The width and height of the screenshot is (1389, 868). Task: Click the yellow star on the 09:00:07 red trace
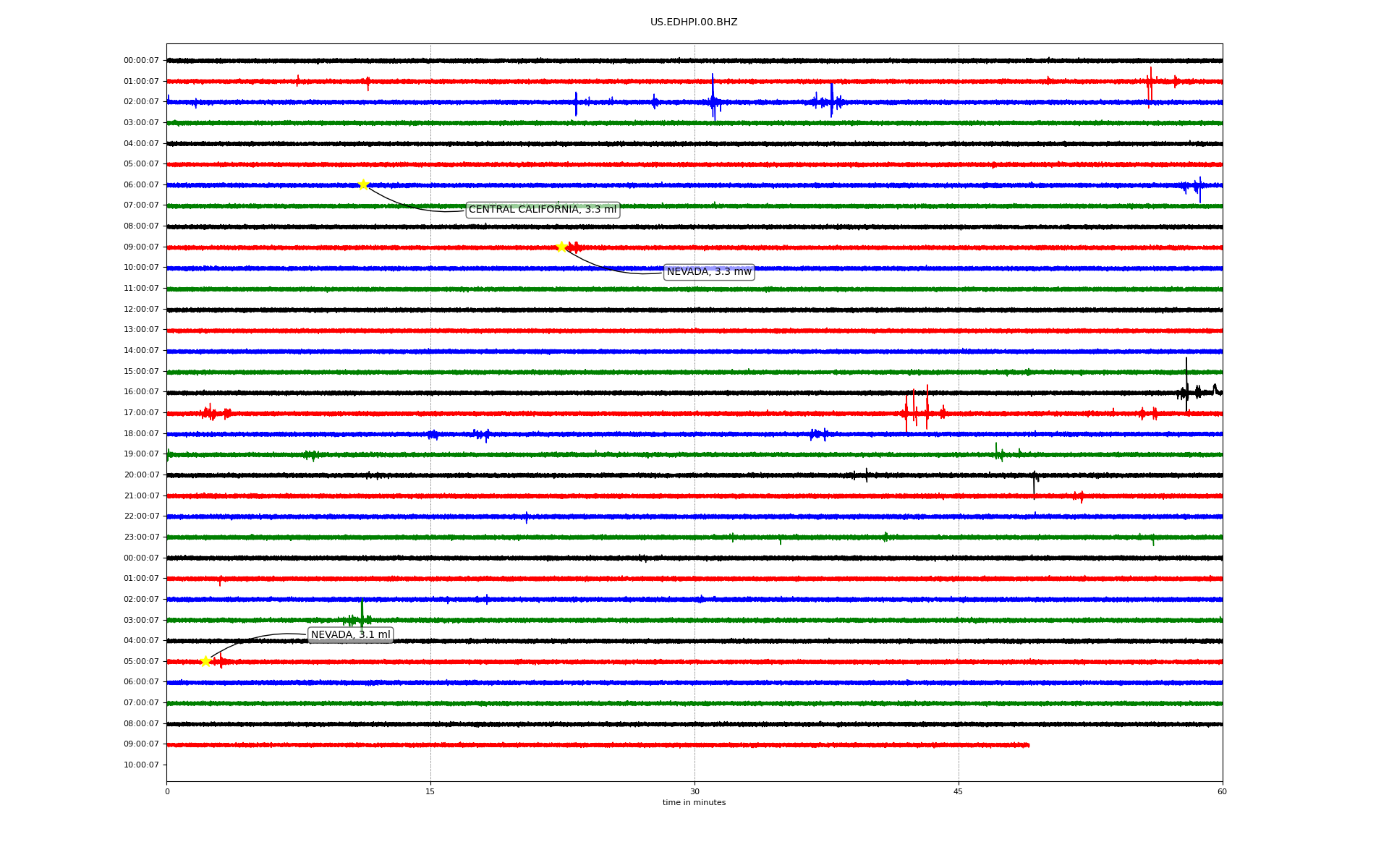click(561, 247)
